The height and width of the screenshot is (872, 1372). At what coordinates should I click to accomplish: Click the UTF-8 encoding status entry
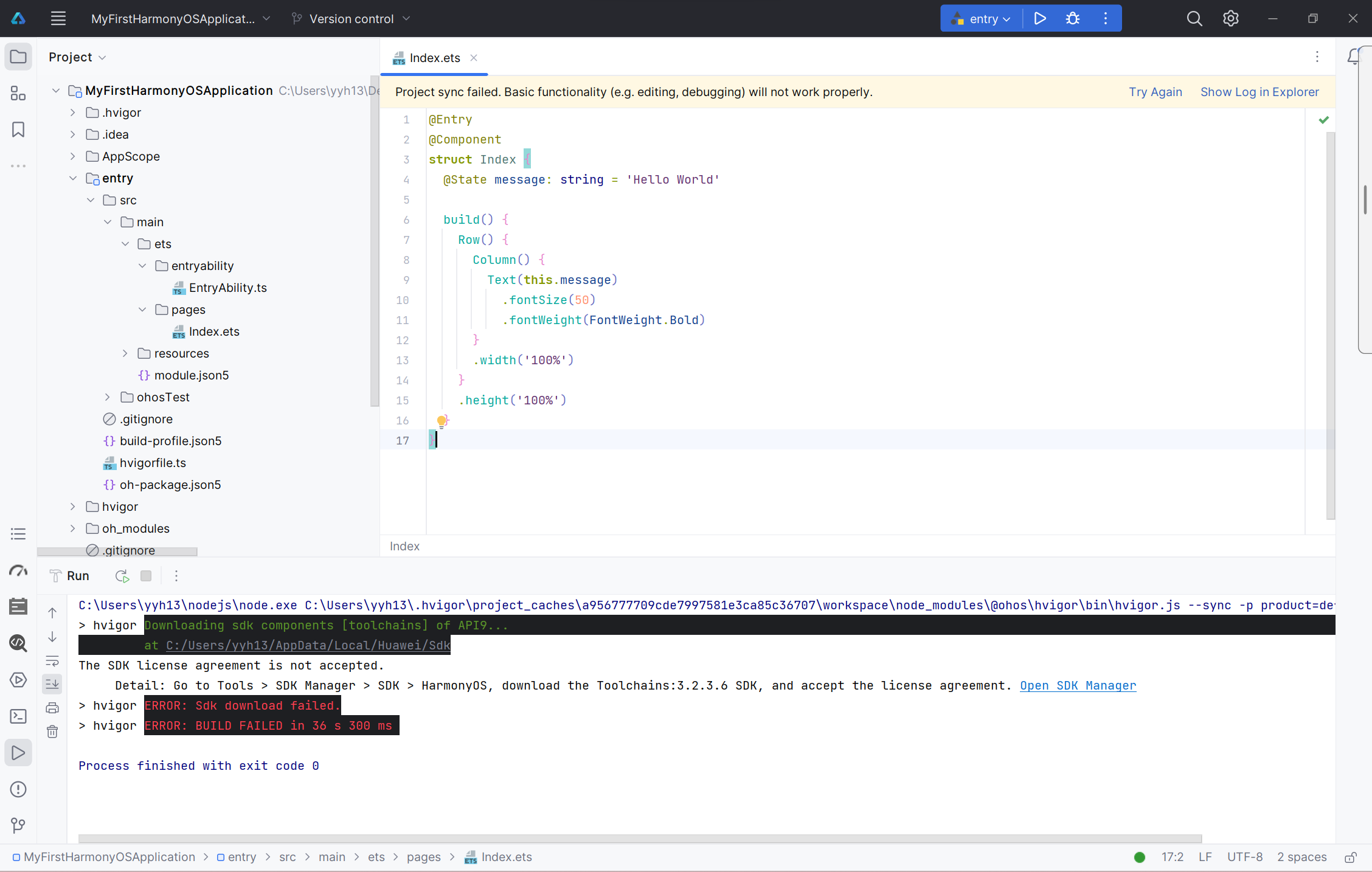pos(1244,857)
